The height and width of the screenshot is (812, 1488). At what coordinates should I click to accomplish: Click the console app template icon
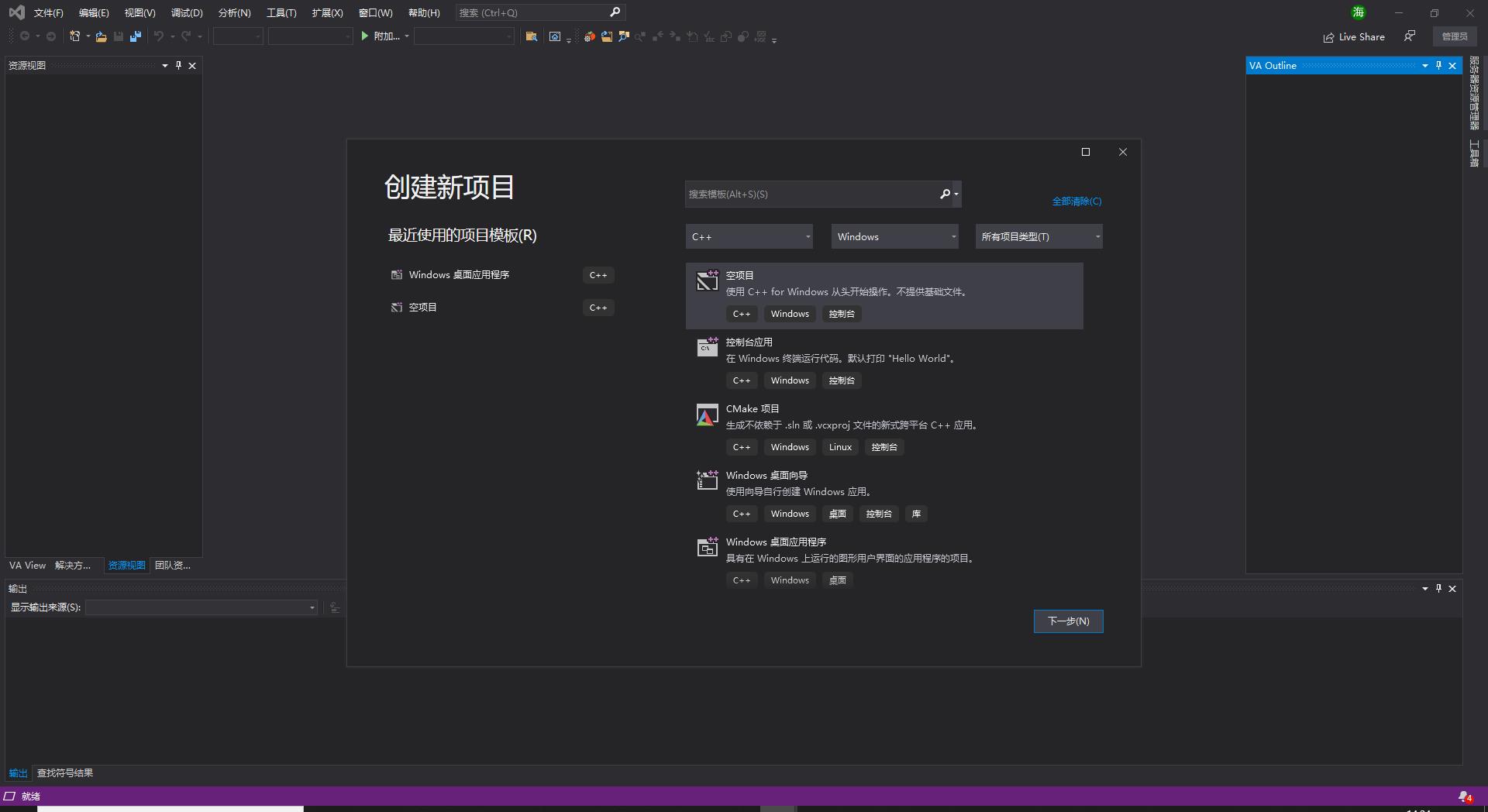point(707,349)
